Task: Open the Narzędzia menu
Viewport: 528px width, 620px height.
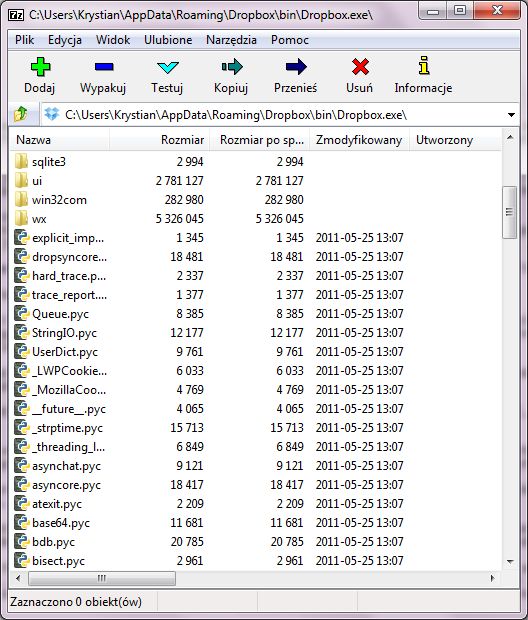Action: tap(231, 40)
